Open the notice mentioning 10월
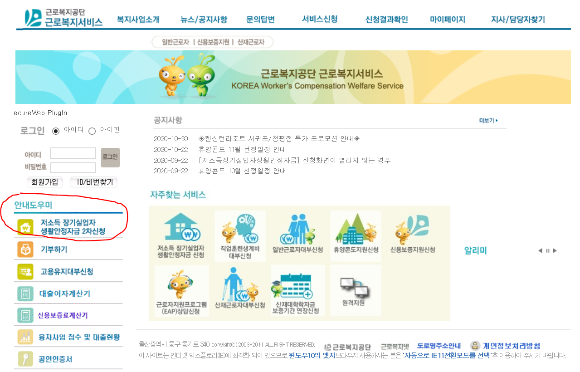 242,171
